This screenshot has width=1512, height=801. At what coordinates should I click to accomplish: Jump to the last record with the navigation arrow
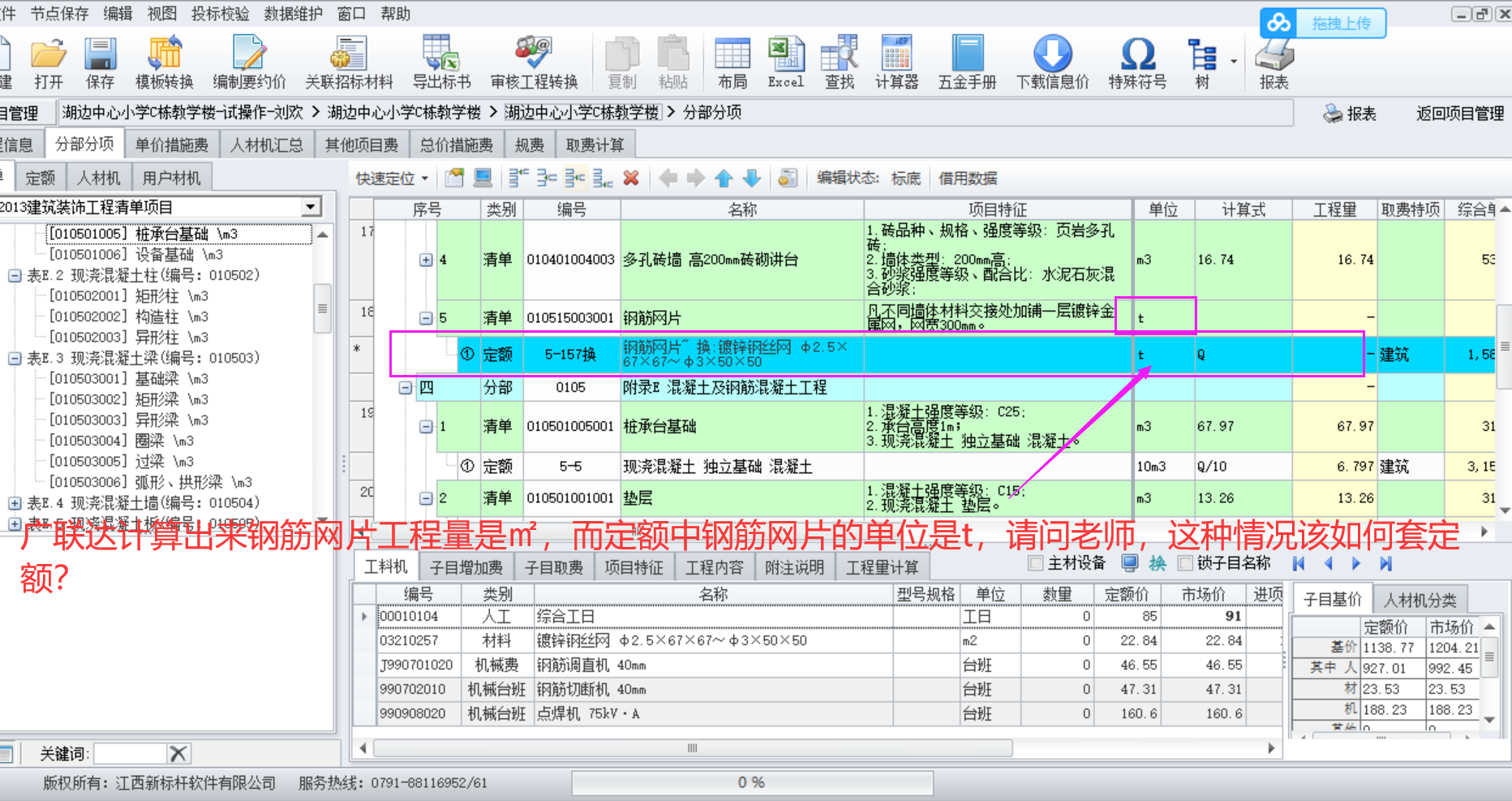(1385, 563)
